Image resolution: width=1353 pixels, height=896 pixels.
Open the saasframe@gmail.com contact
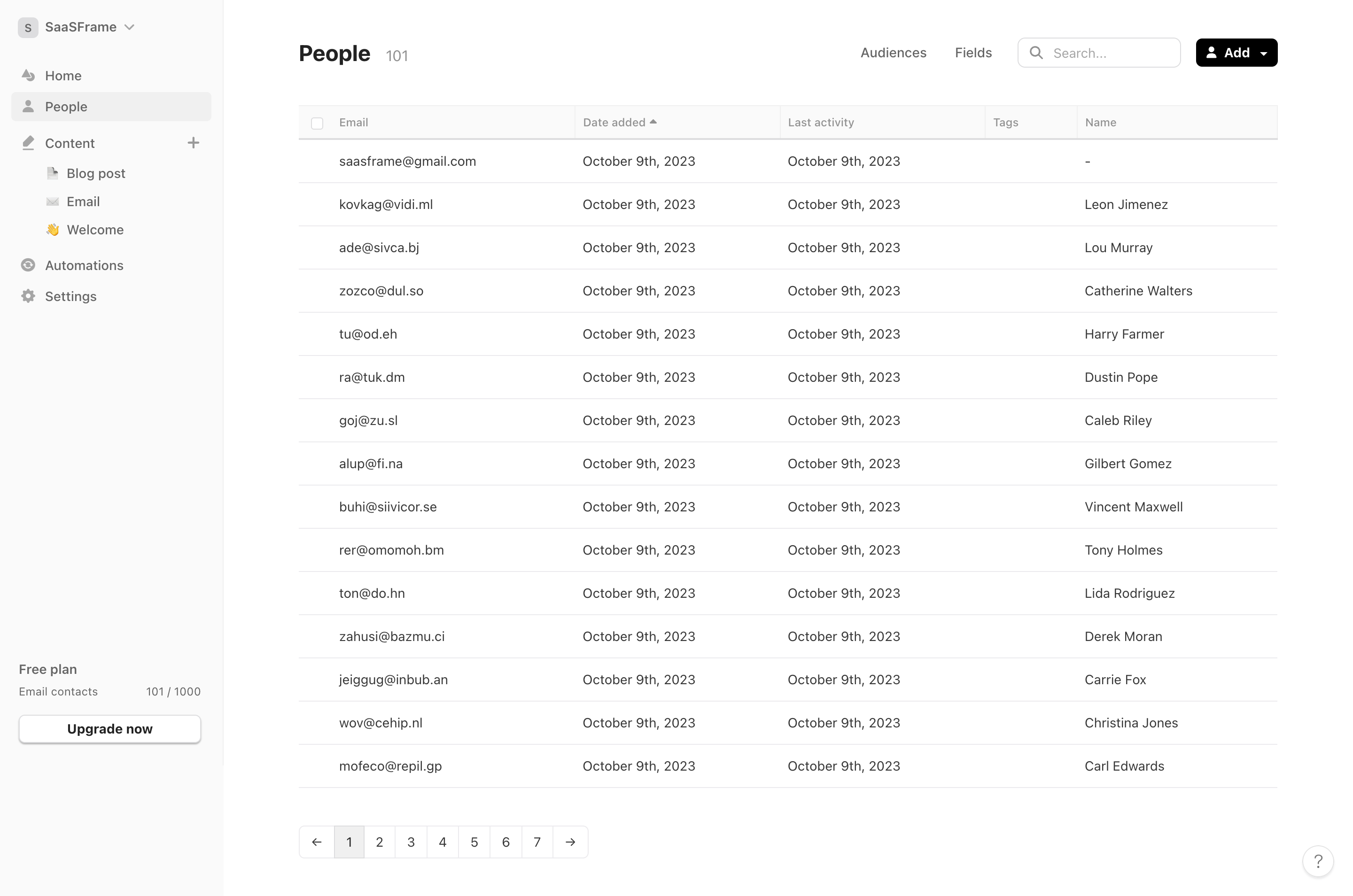[x=408, y=161]
